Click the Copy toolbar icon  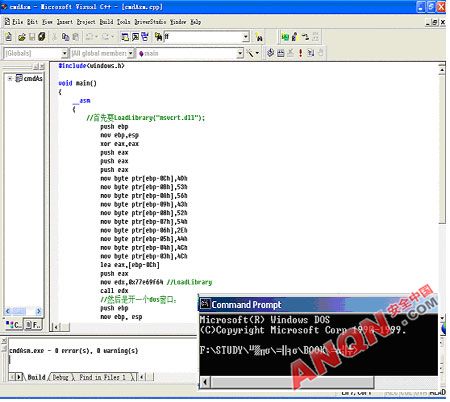65,37
